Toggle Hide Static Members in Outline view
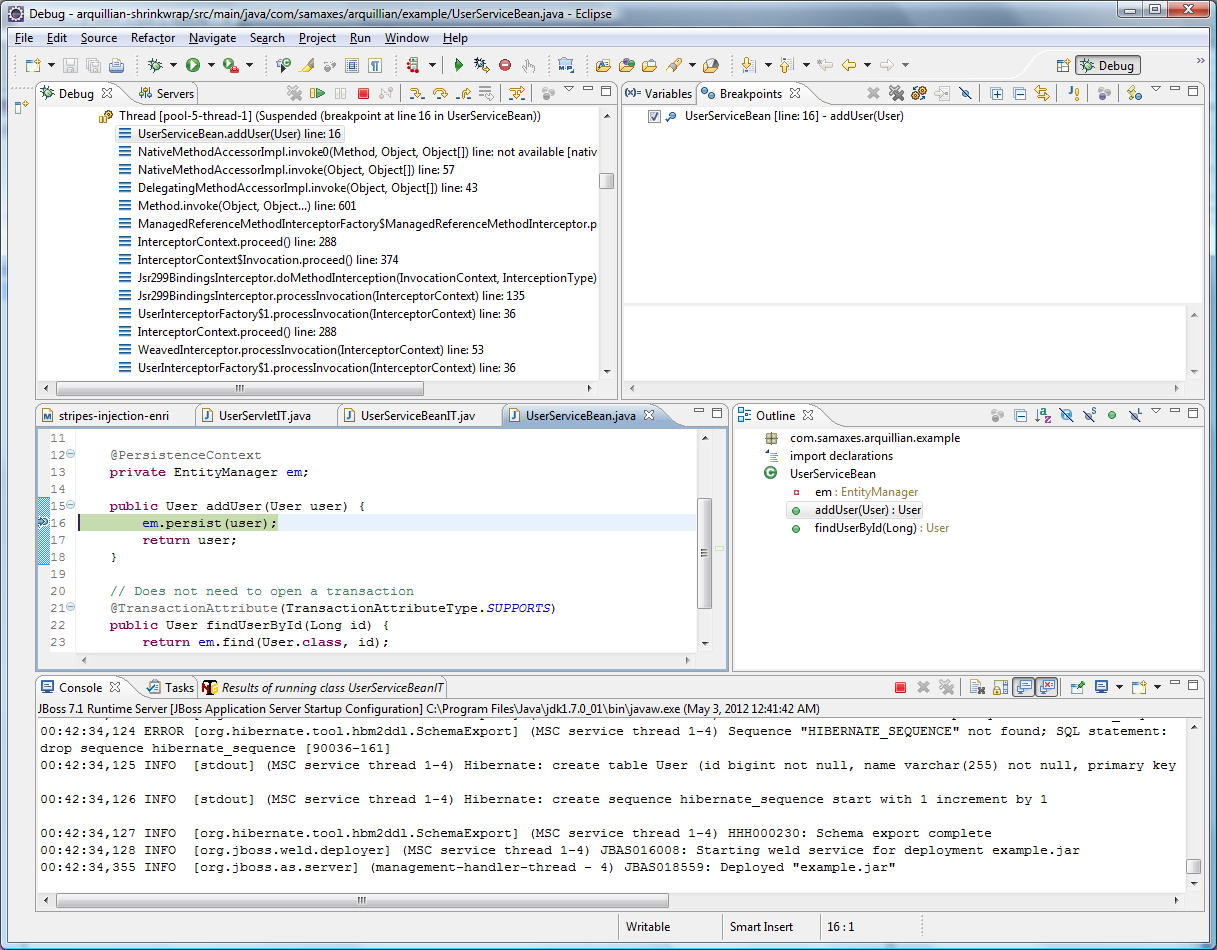Image resolution: width=1217 pixels, height=950 pixels. pyautogui.click(x=1089, y=415)
